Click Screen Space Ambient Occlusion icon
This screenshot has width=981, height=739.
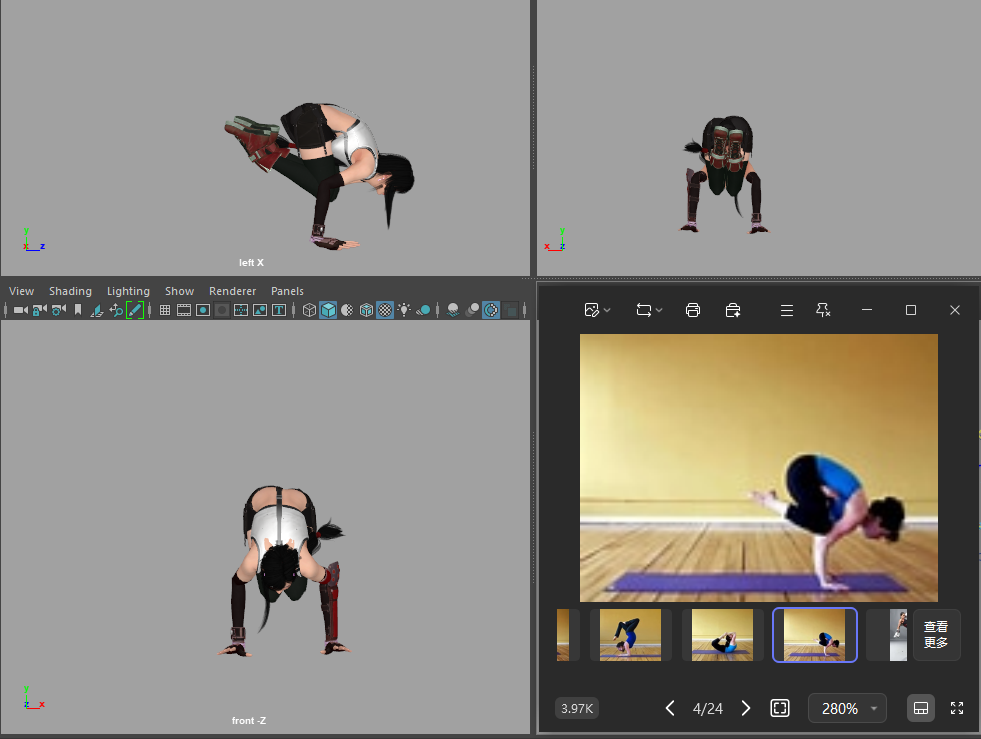[x=453, y=310]
